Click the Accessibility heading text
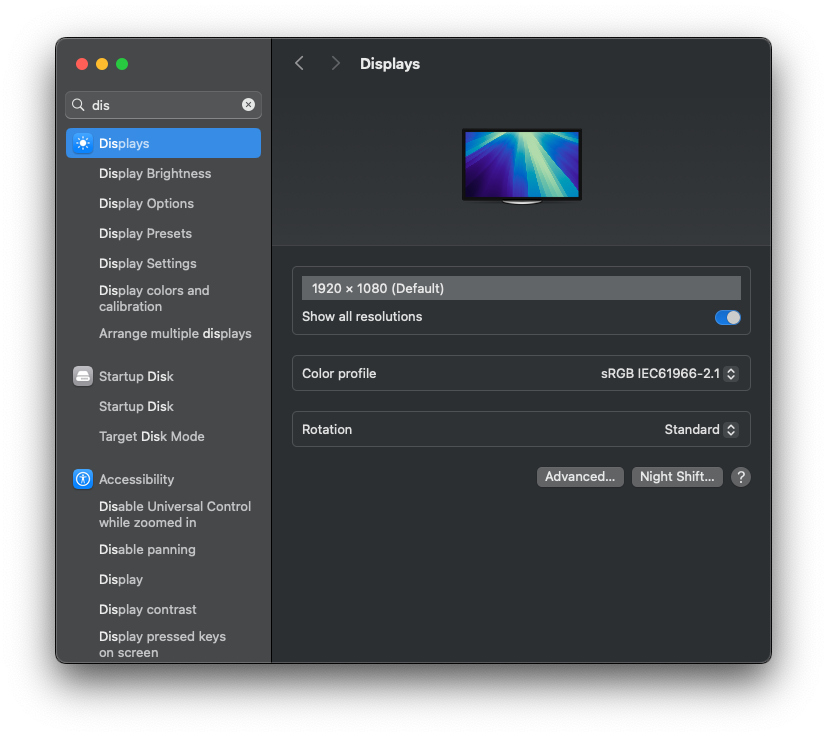The image size is (827, 737). 137,479
